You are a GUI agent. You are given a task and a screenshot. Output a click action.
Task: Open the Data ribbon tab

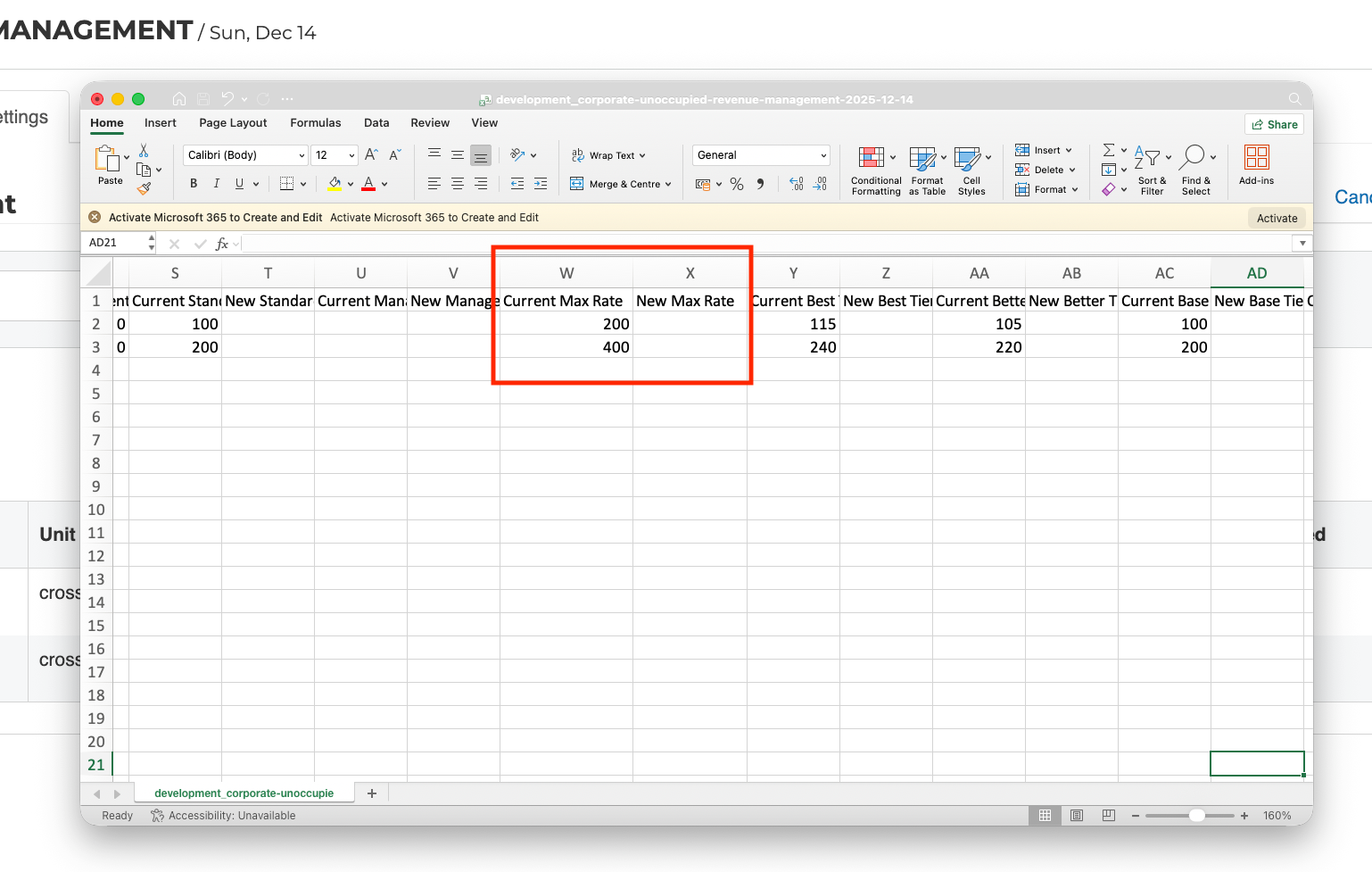point(376,123)
